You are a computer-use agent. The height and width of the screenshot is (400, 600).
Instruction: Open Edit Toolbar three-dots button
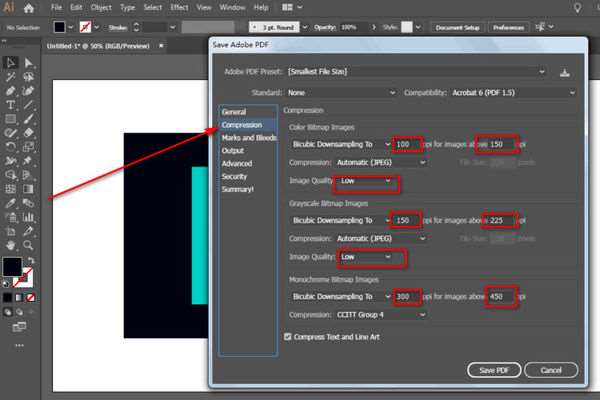(19, 345)
